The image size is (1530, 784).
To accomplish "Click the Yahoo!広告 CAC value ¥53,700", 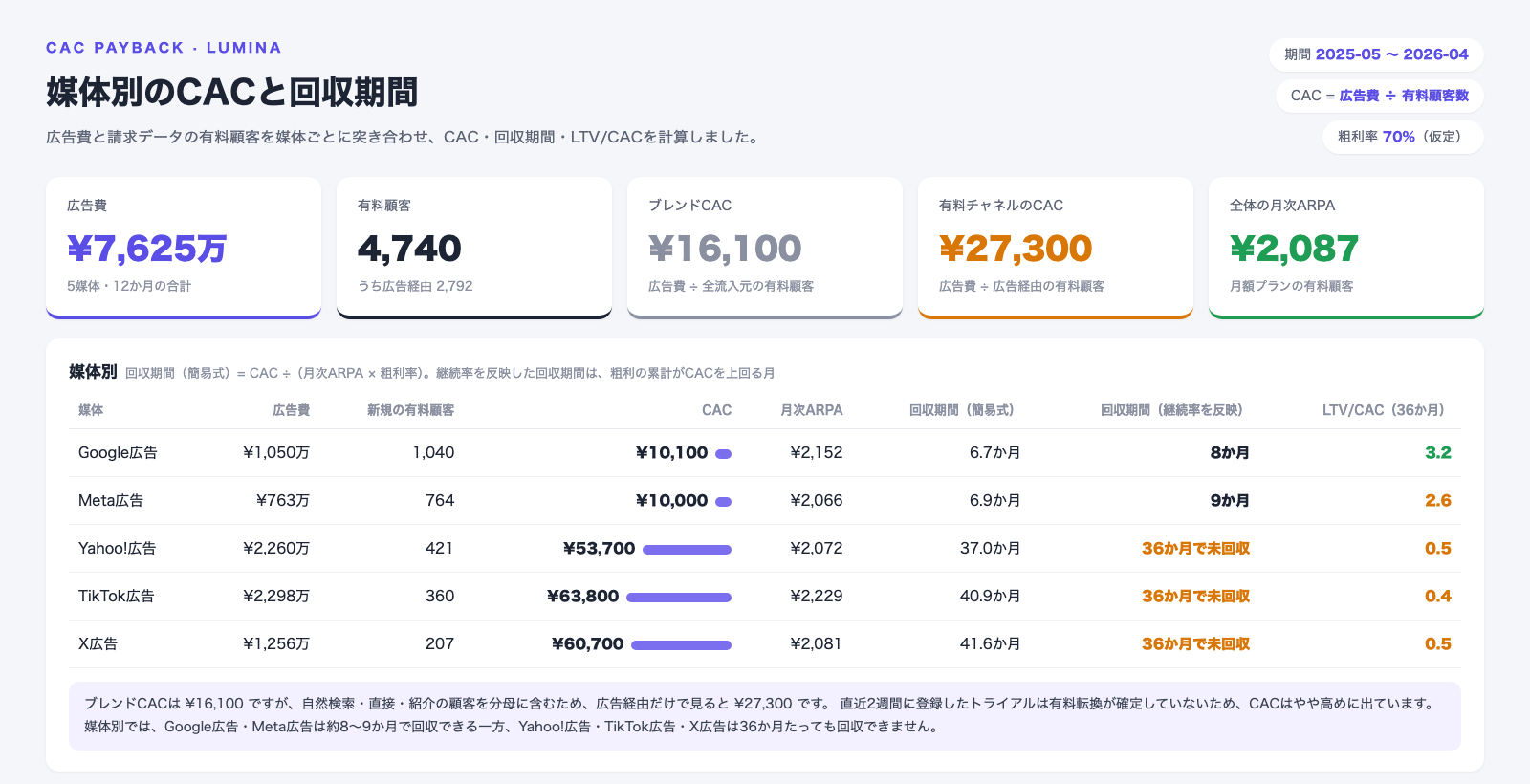I will tap(600, 549).
